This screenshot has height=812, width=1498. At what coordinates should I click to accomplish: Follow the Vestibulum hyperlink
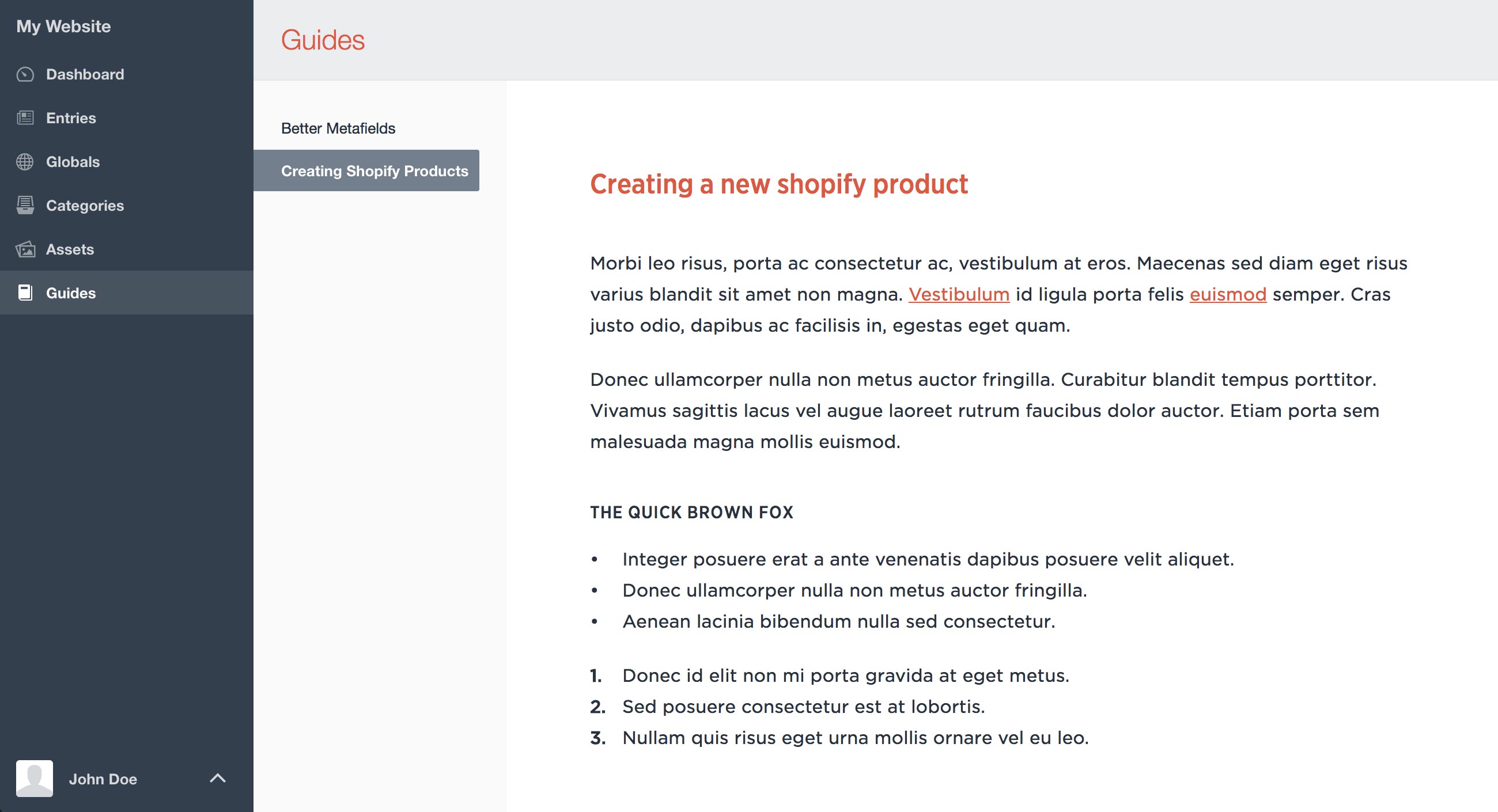tap(958, 294)
